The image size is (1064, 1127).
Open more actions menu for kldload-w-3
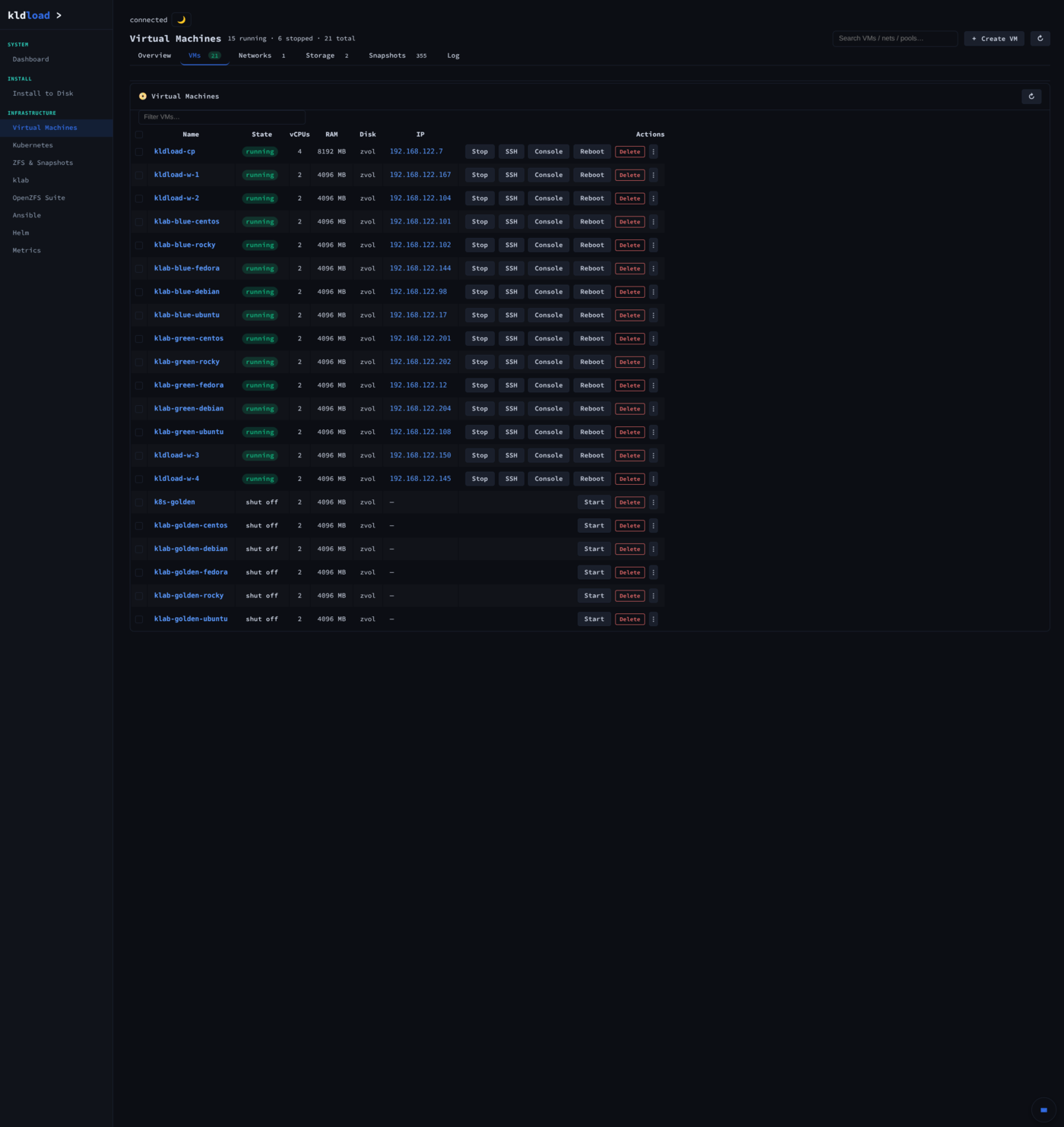(x=653, y=455)
